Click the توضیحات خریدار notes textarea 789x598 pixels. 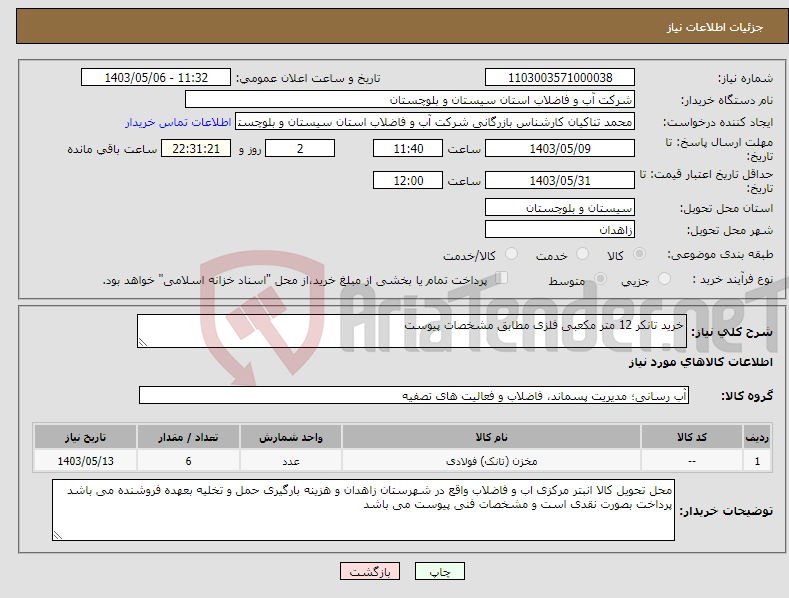click(x=363, y=510)
